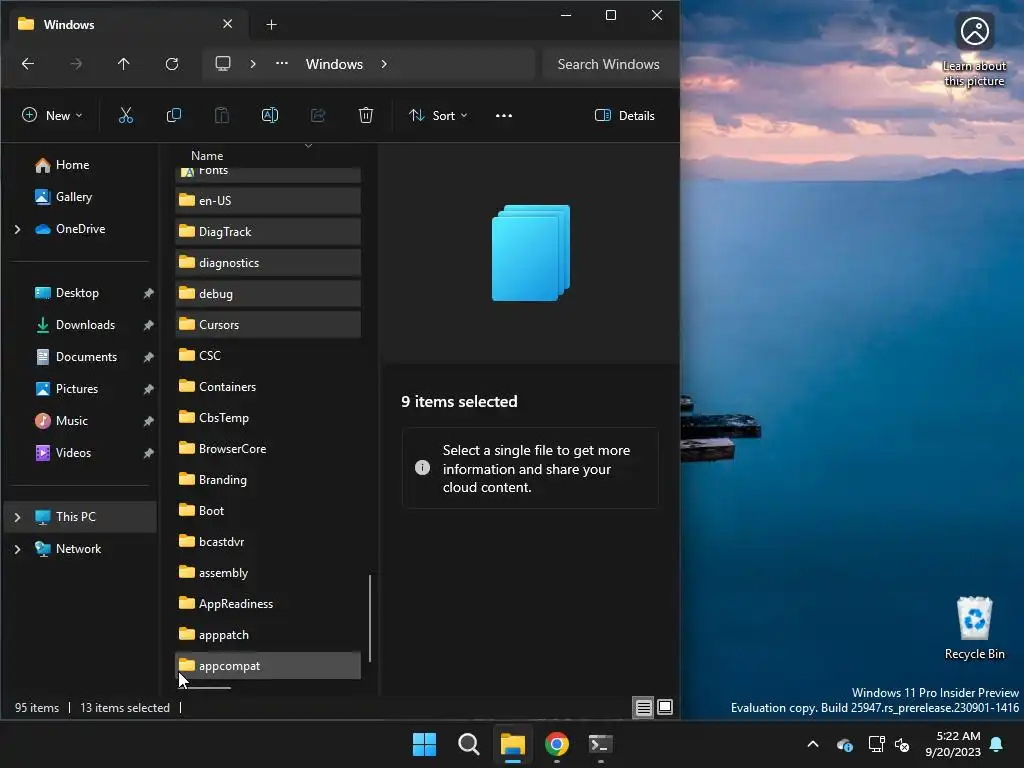Click Windows breadcrumb in address bar
Viewport: 1024px width, 768px height.
(x=334, y=64)
